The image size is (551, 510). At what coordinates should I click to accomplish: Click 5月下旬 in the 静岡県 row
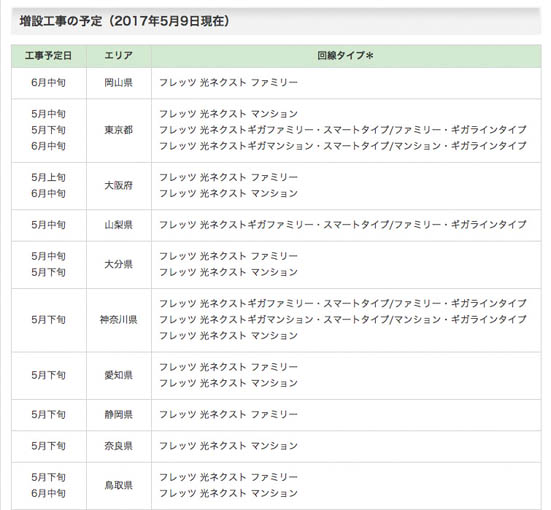coord(48,415)
